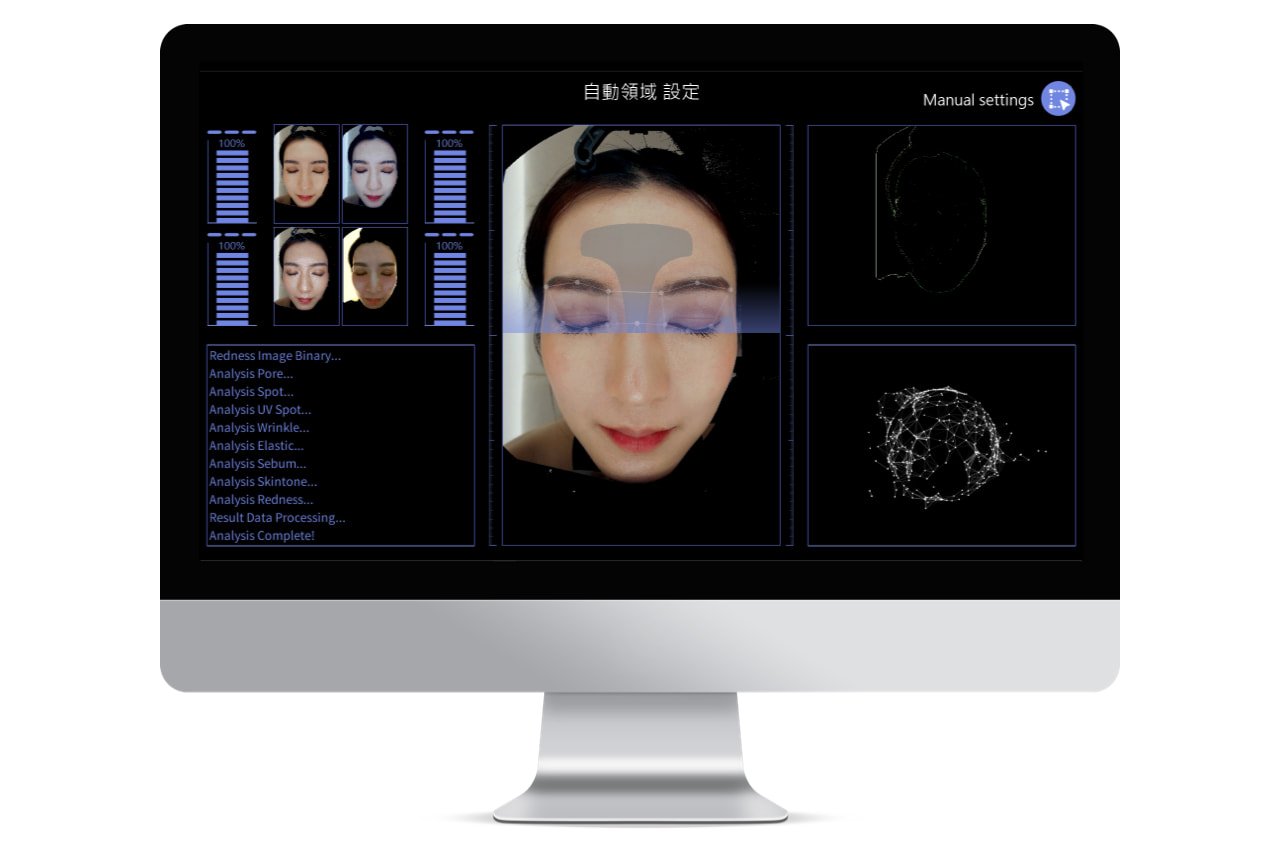Select 'Redness Image Binary...' log line
This screenshot has height=844, width=1280.
[x=275, y=356]
